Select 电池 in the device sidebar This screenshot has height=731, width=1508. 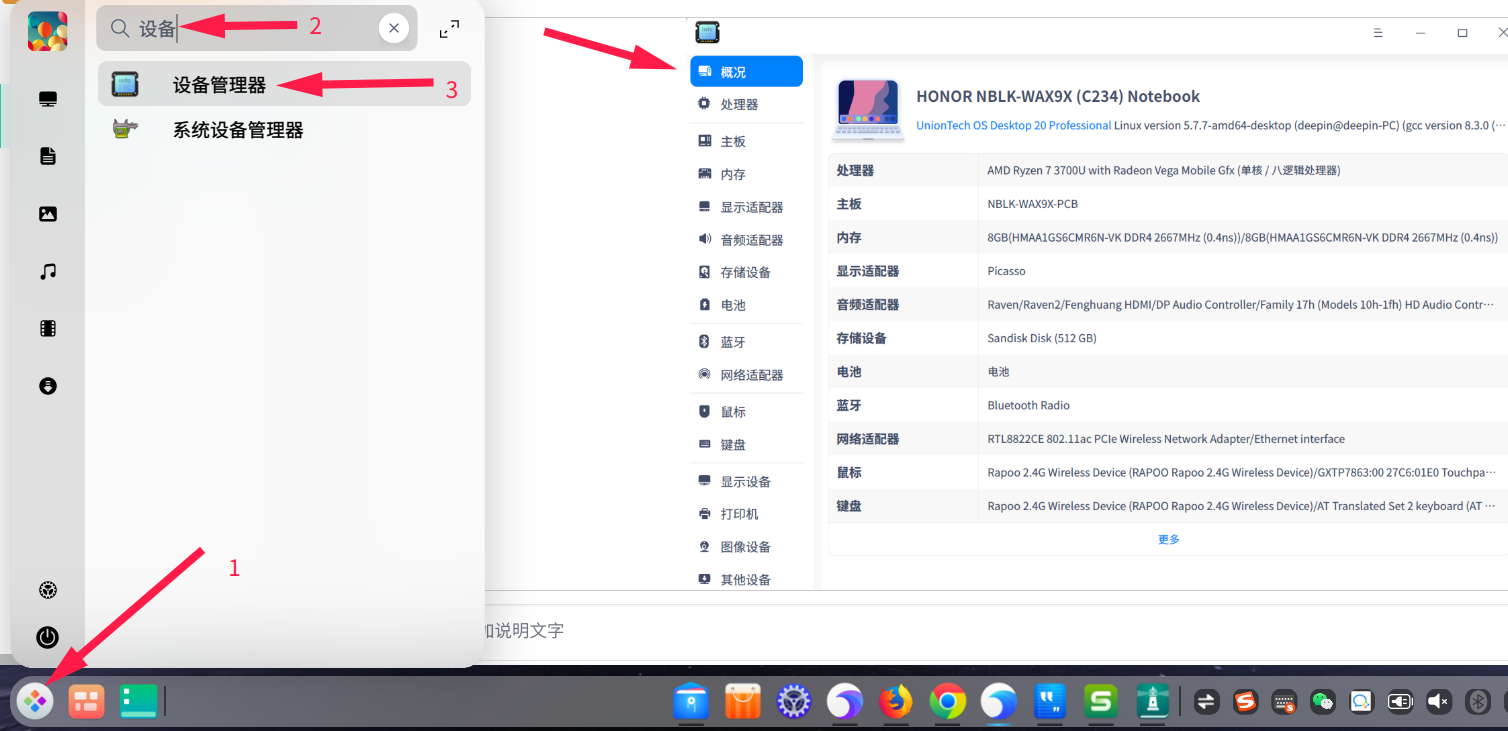point(746,305)
